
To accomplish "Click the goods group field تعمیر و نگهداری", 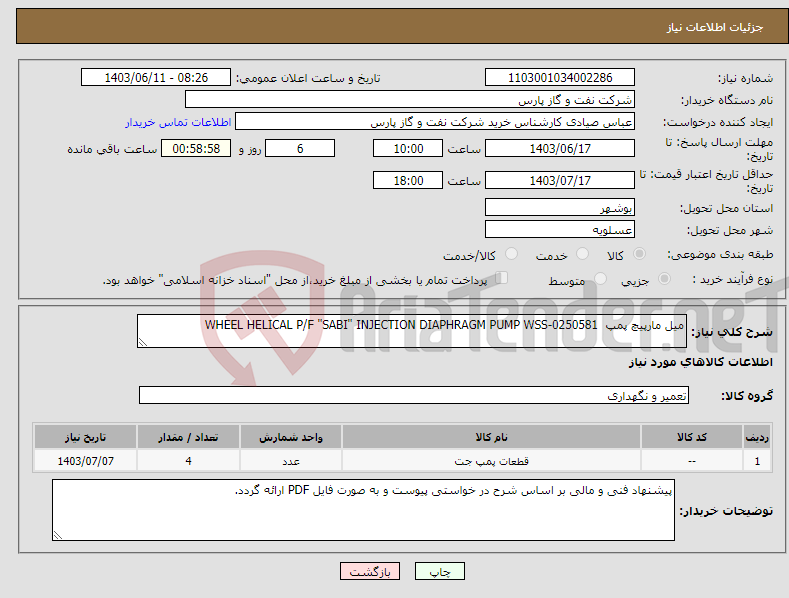I will coord(414,396).
